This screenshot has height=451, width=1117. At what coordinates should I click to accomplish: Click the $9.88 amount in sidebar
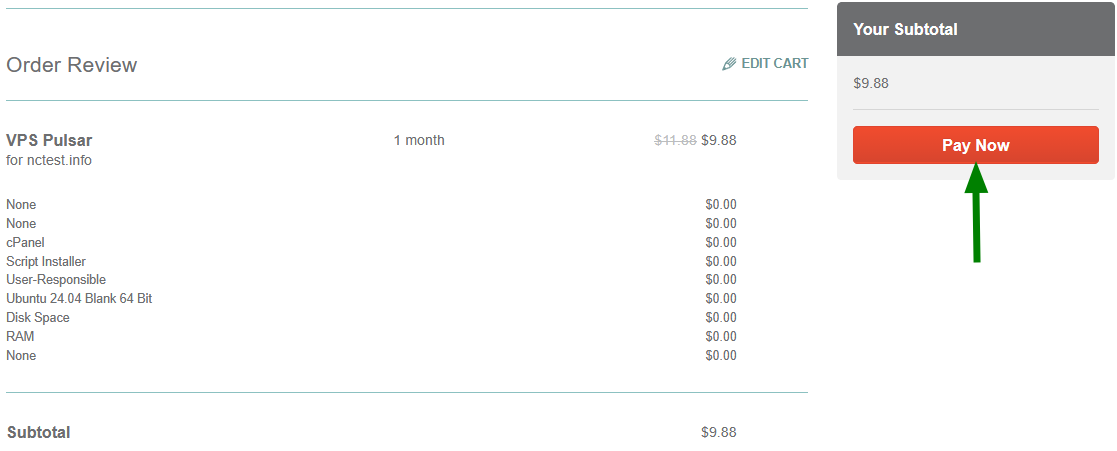(x=871, y=83)
